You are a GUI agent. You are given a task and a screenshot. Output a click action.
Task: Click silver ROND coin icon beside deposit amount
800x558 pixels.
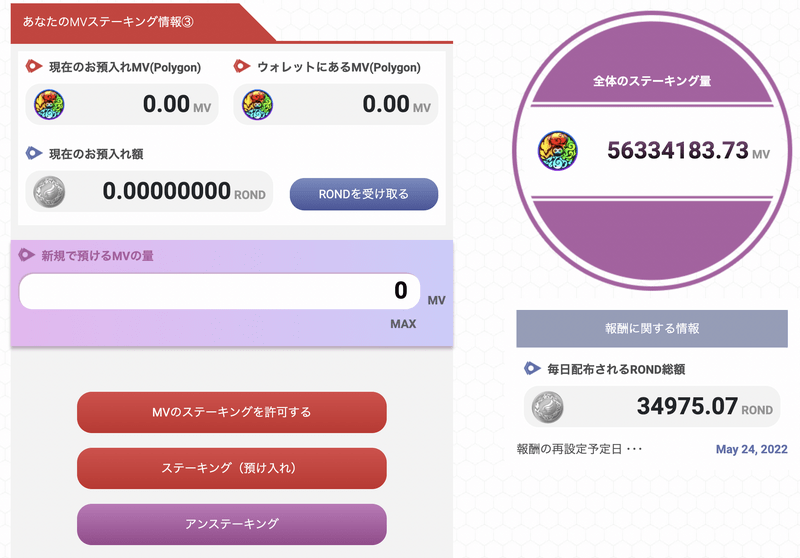49,191
